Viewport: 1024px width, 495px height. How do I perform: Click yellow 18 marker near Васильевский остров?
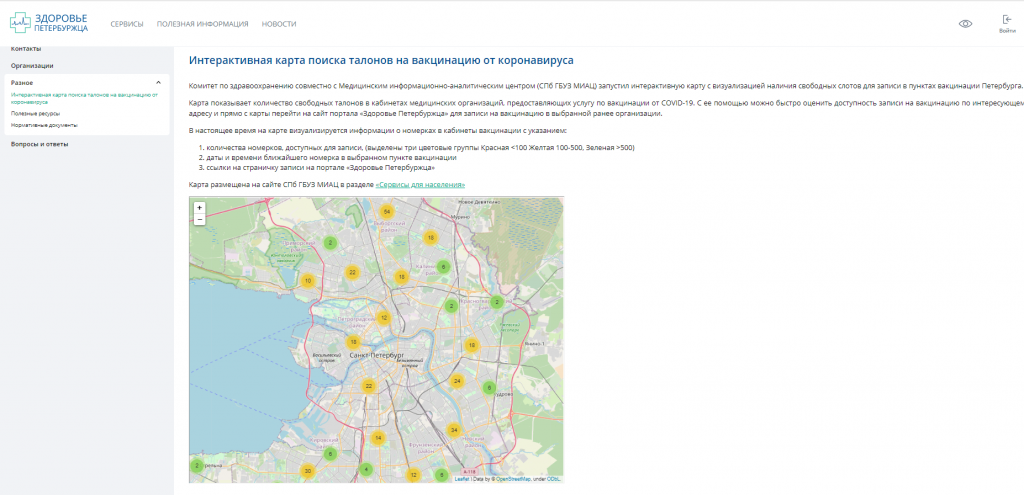click(353, 342)
